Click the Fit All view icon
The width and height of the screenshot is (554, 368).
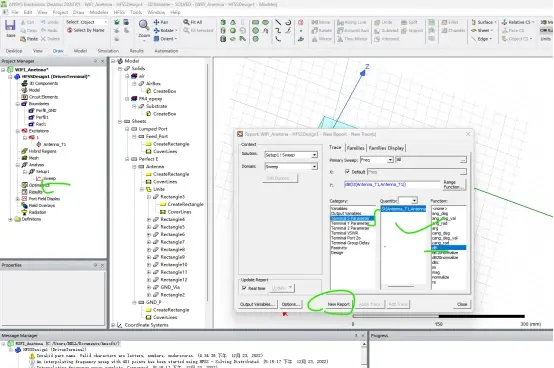coord(186,22)
